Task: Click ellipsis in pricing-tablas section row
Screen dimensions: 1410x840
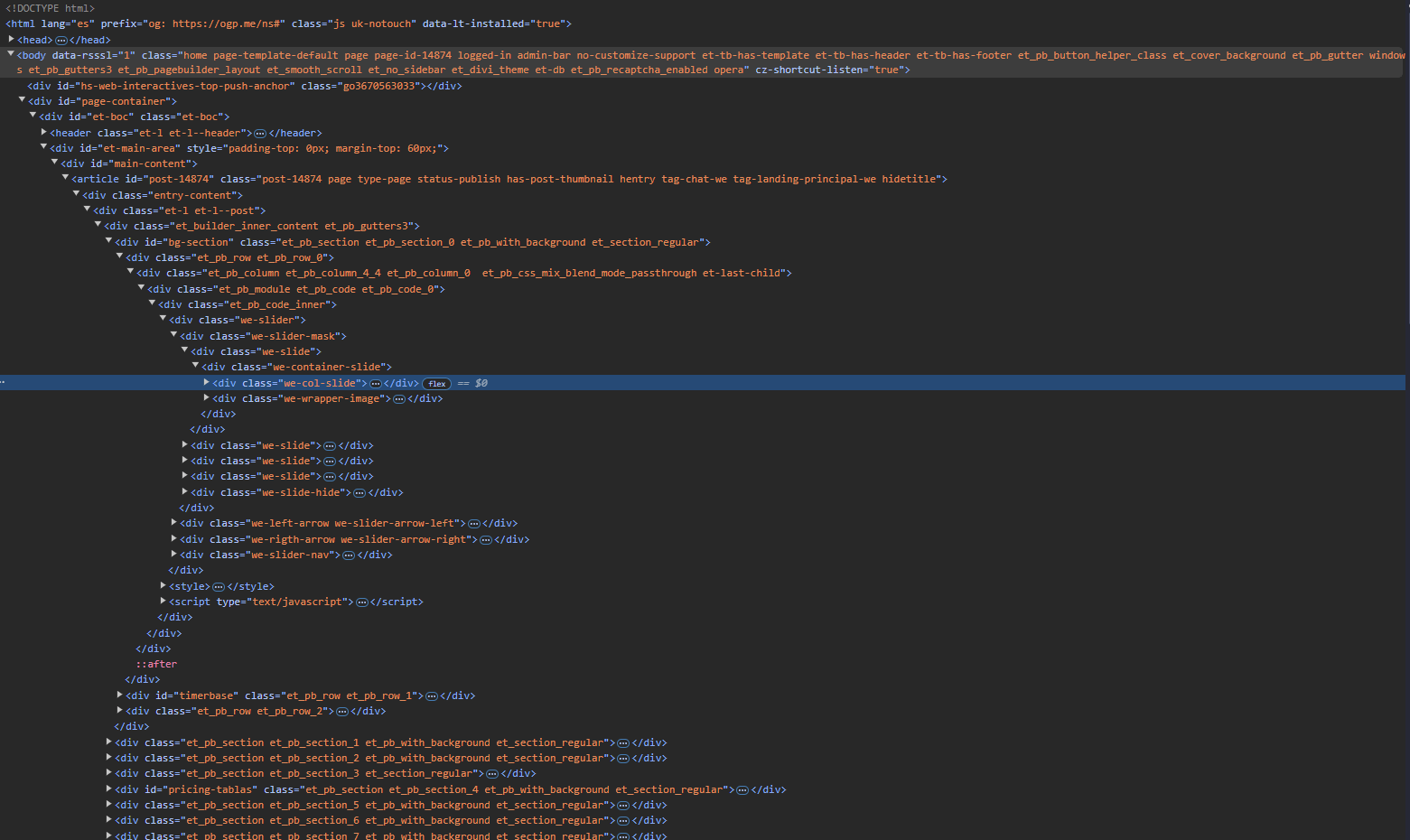Action: point(742,789)
